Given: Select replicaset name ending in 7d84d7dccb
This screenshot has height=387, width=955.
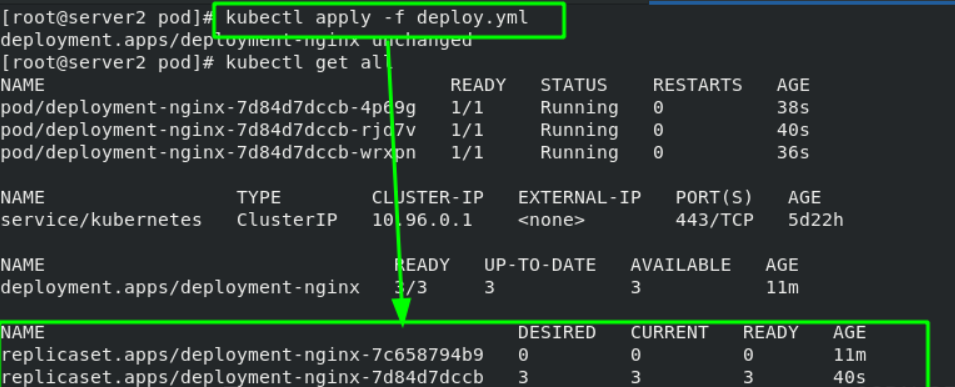Looking at the screenshot, I should click(242, 378).
